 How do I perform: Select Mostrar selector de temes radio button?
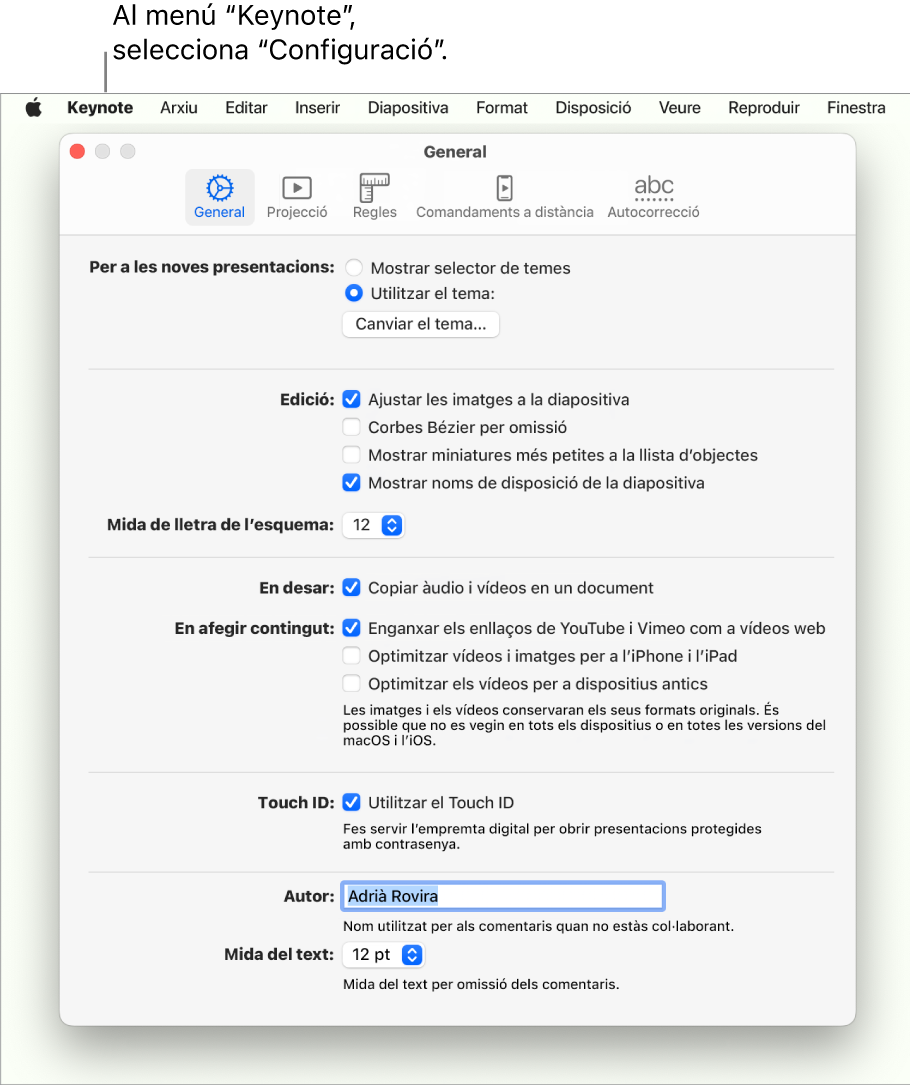pos(354,268)
